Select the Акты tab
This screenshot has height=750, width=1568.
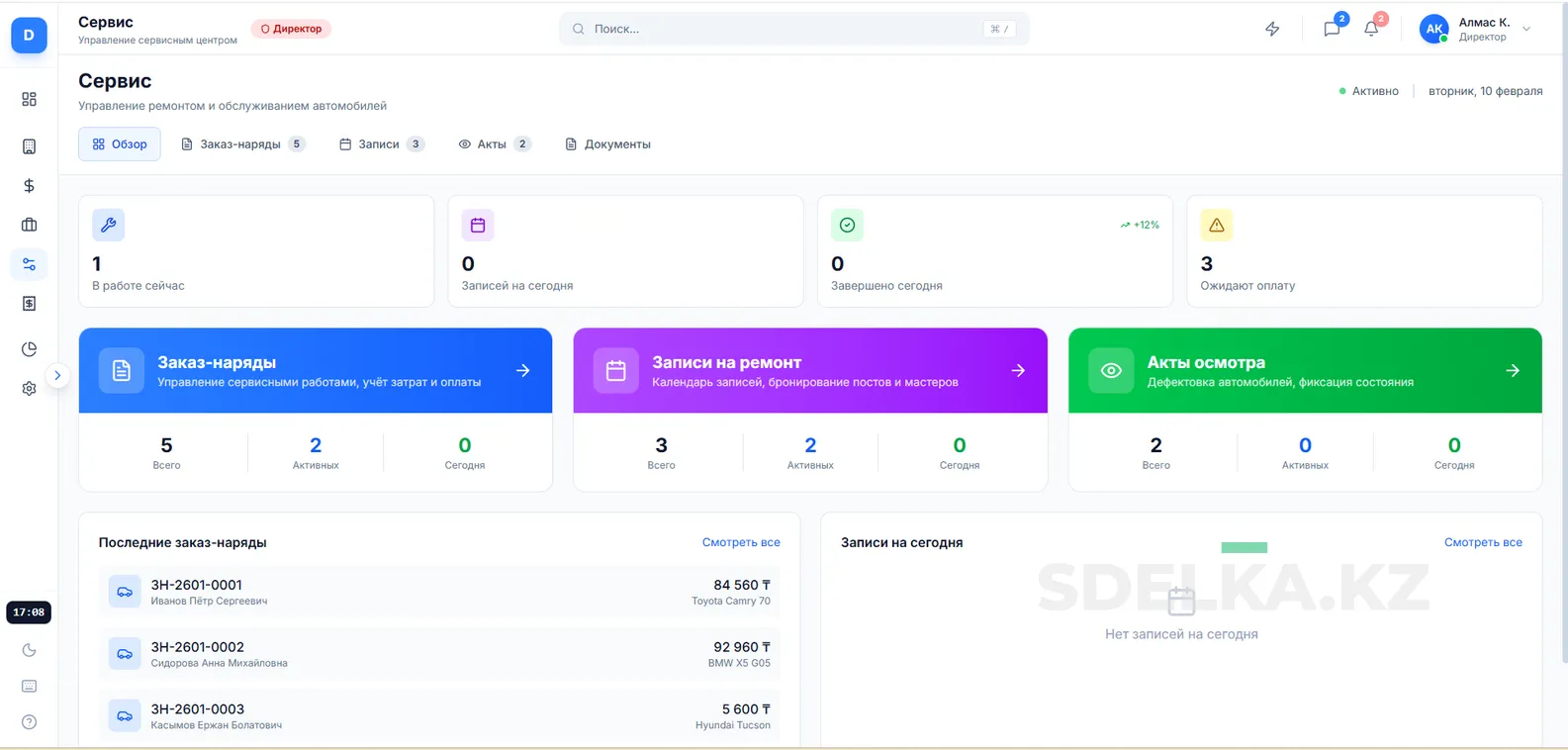click(494, 144)
